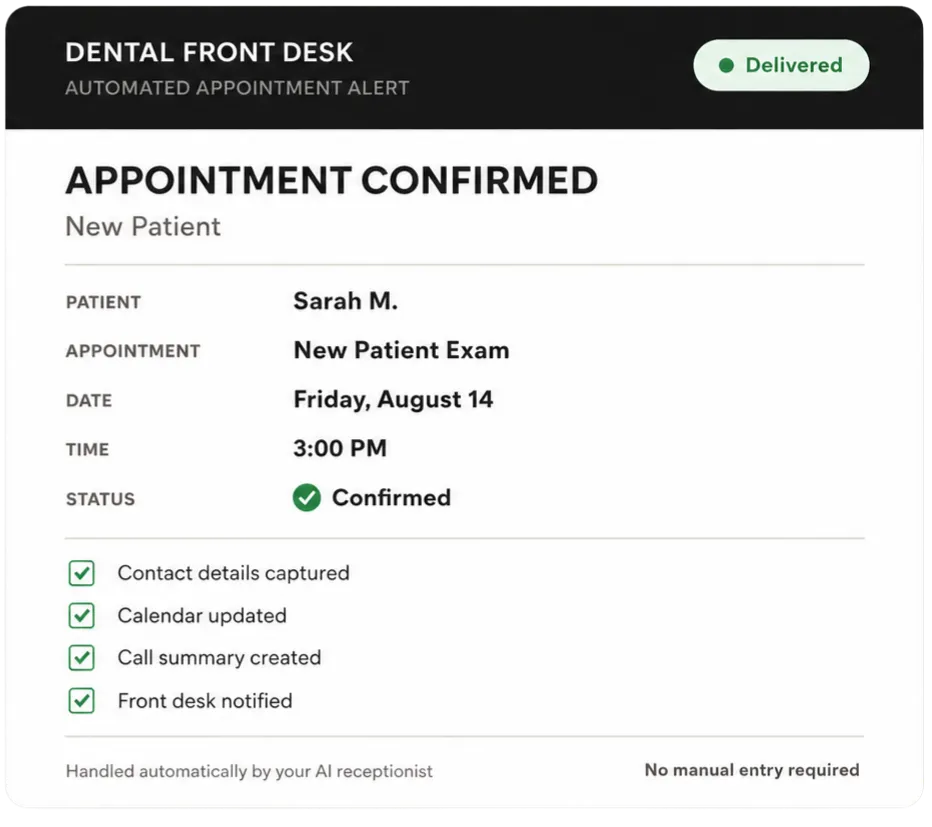Click the New Patient subheading
This screenshot has height=827, width=932.
143,227
